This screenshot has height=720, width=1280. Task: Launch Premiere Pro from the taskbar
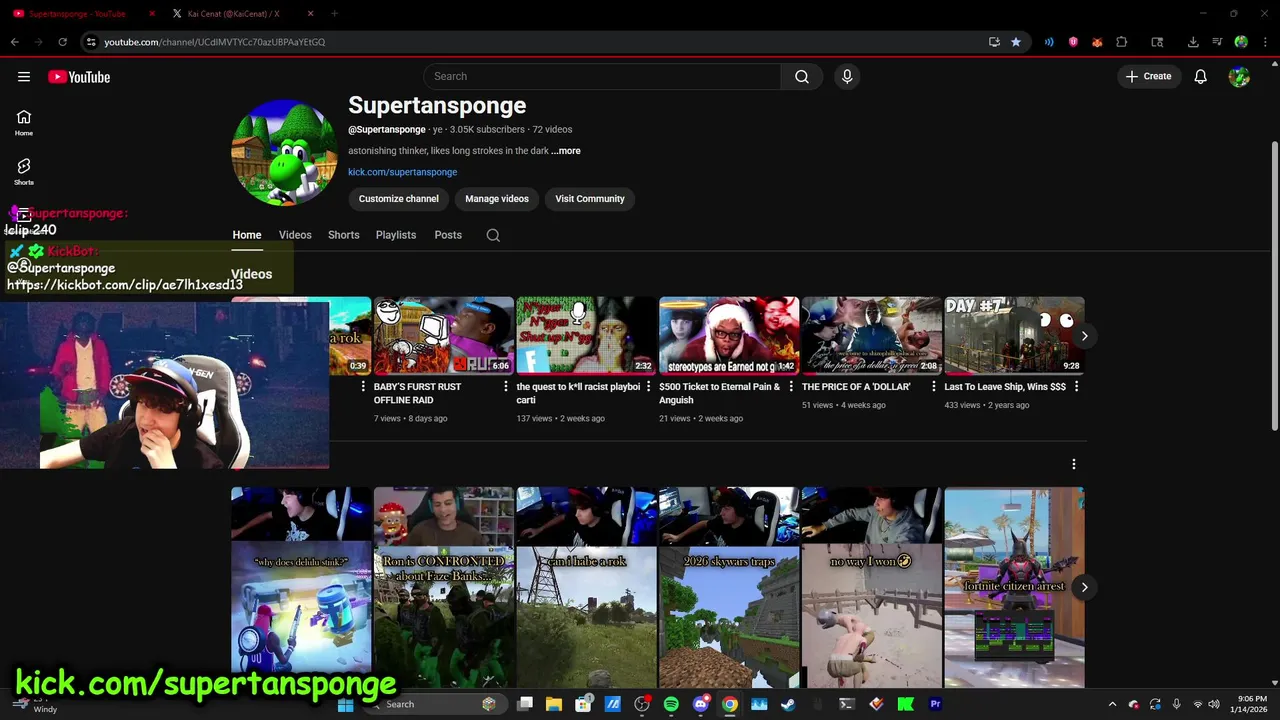pyautogui.click(x=935, y=704)
